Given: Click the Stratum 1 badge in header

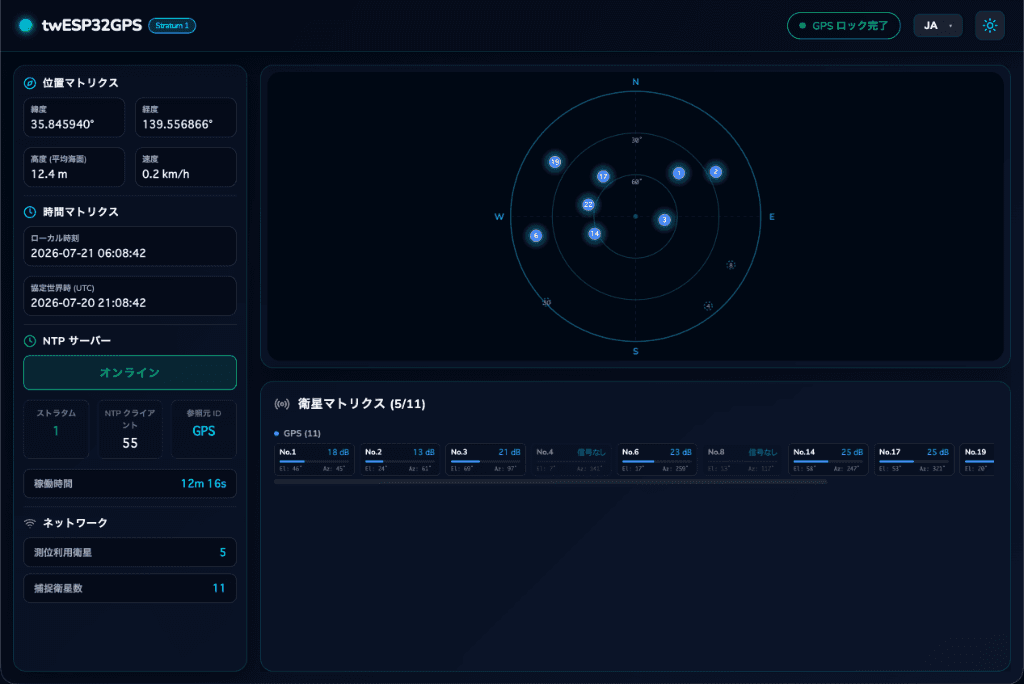Looking at the screenshot, I should tap(172, 25).
